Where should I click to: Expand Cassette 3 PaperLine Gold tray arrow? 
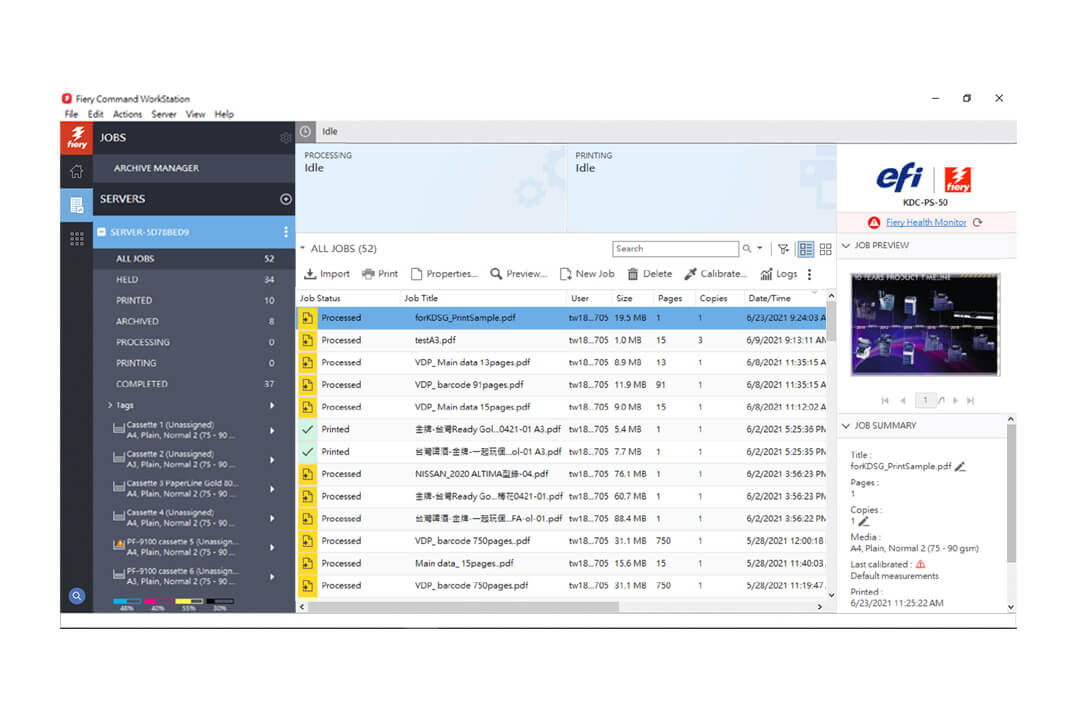click(272, 489)
